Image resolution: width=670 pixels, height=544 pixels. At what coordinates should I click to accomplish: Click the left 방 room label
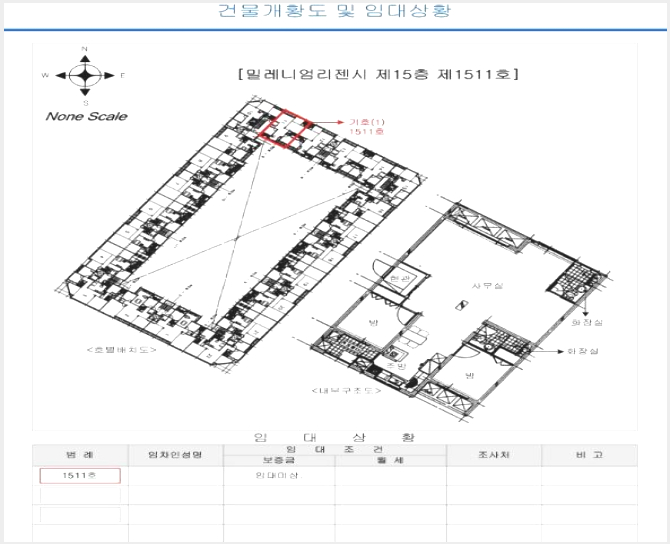374,322
